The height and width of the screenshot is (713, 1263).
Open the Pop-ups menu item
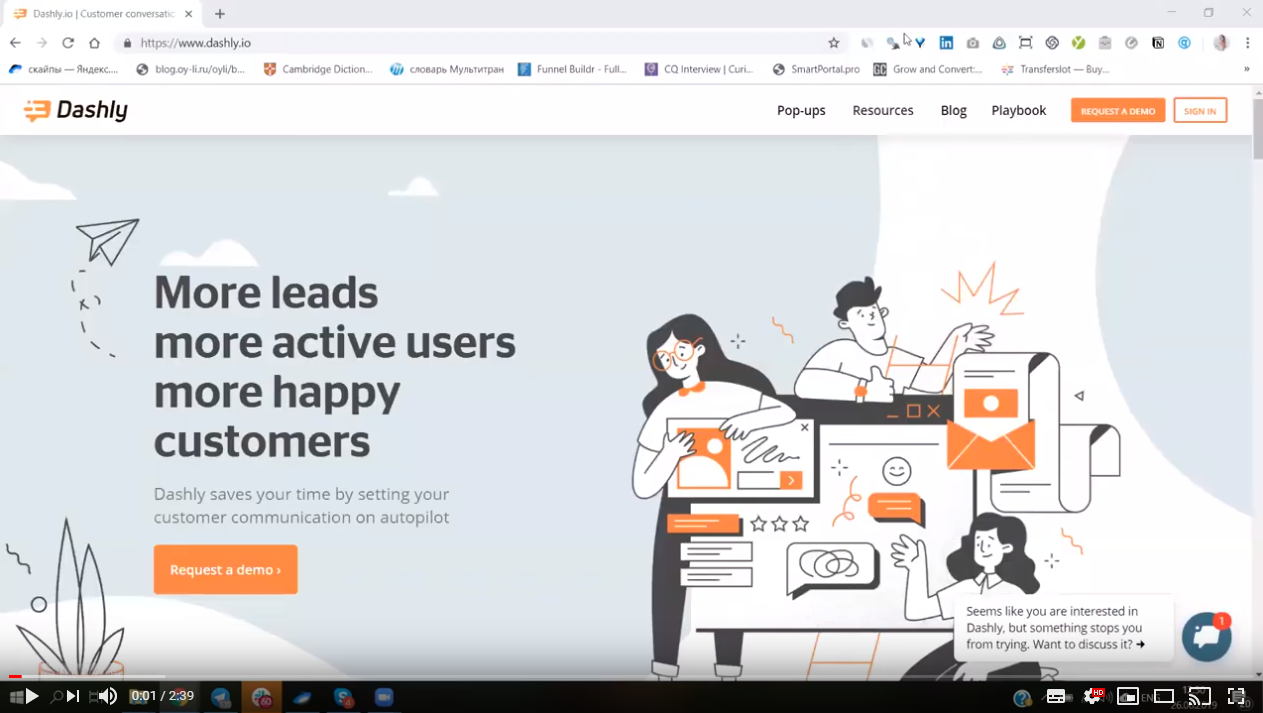(x=801, y=110)
